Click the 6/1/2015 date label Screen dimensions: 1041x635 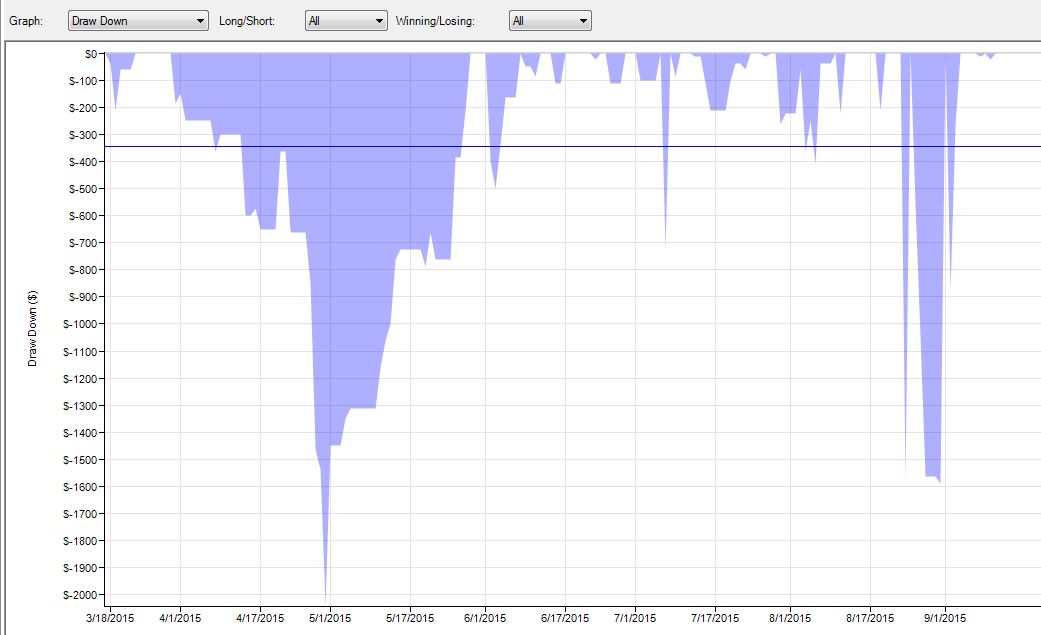tap(485, 618)
